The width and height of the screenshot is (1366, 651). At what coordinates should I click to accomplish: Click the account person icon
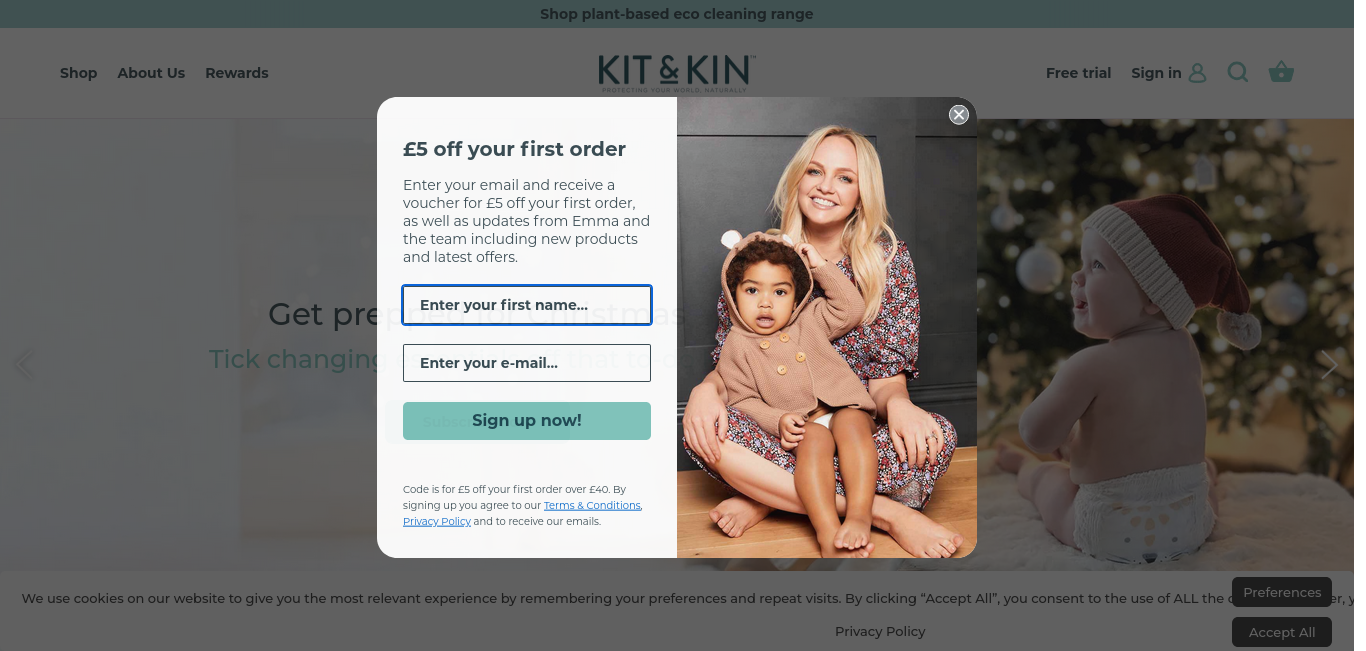click(1198, 73)
